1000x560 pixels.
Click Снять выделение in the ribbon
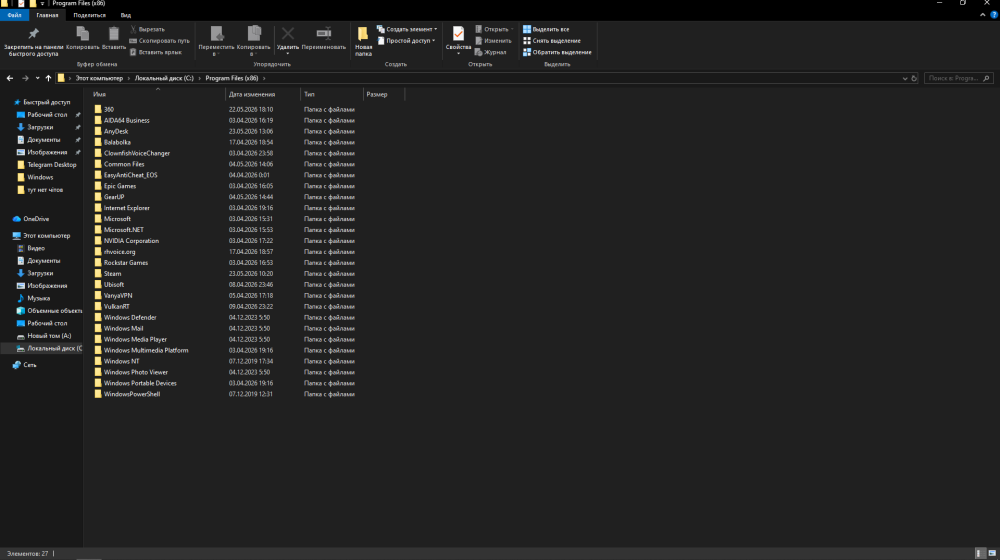point(552,41)
